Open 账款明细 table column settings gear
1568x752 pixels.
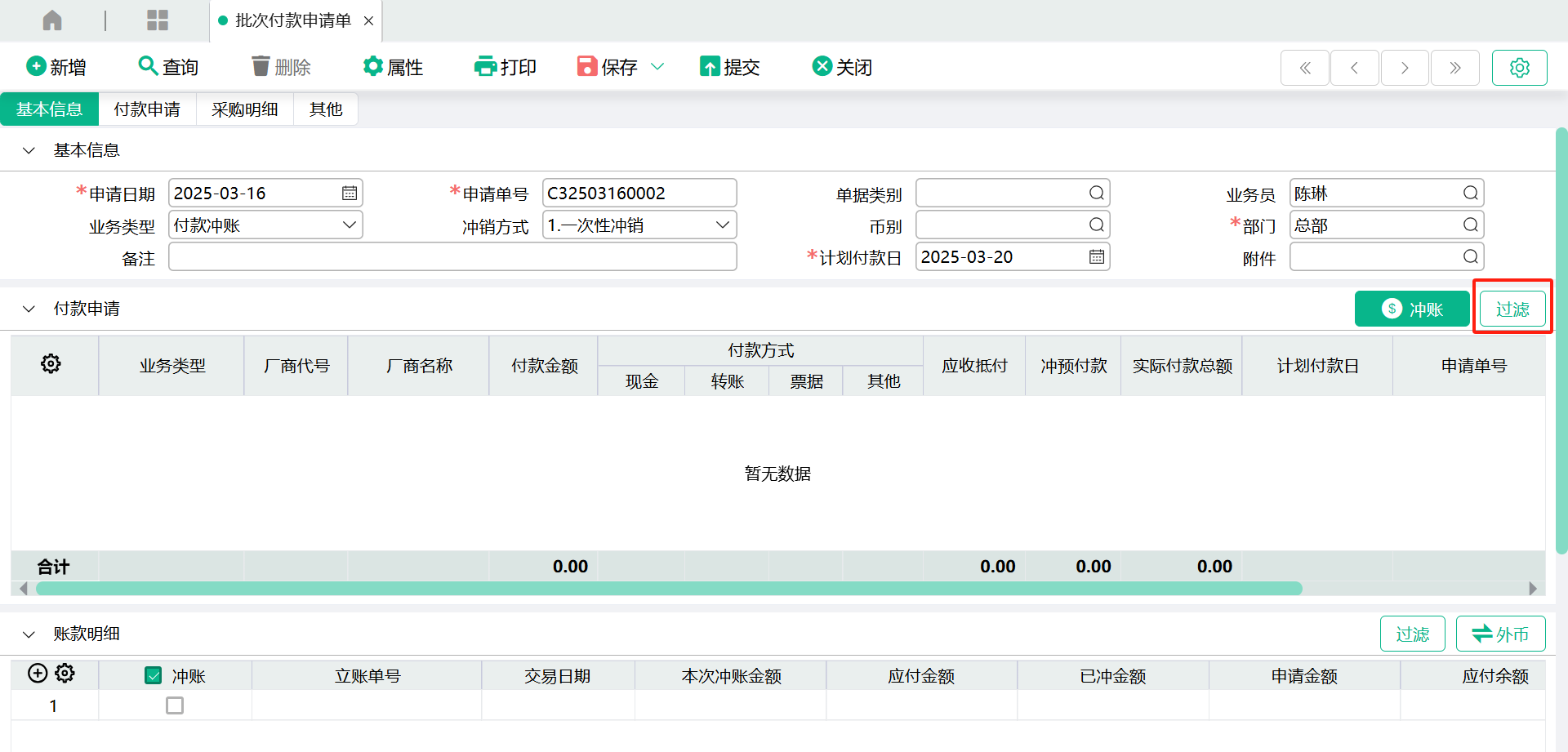coord(65,674)
